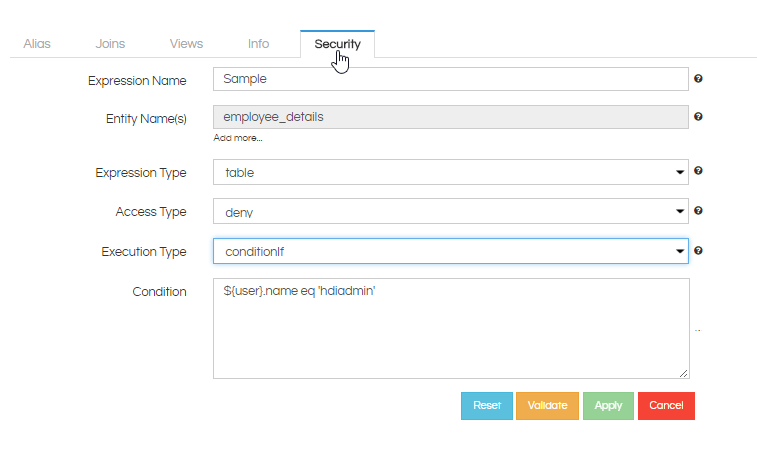
Task: Open the Info tab
Action: click(258, 44)
